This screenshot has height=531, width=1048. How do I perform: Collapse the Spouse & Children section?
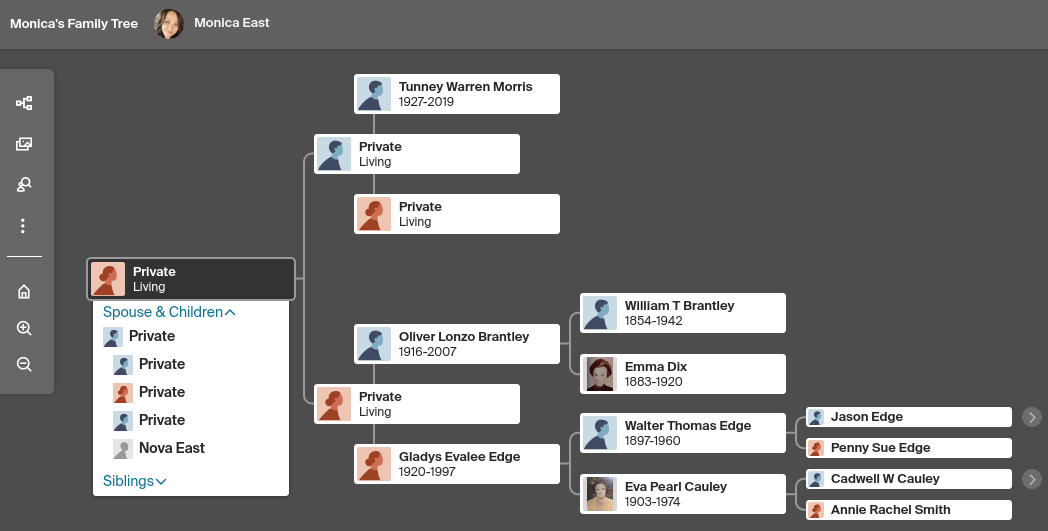169,312
